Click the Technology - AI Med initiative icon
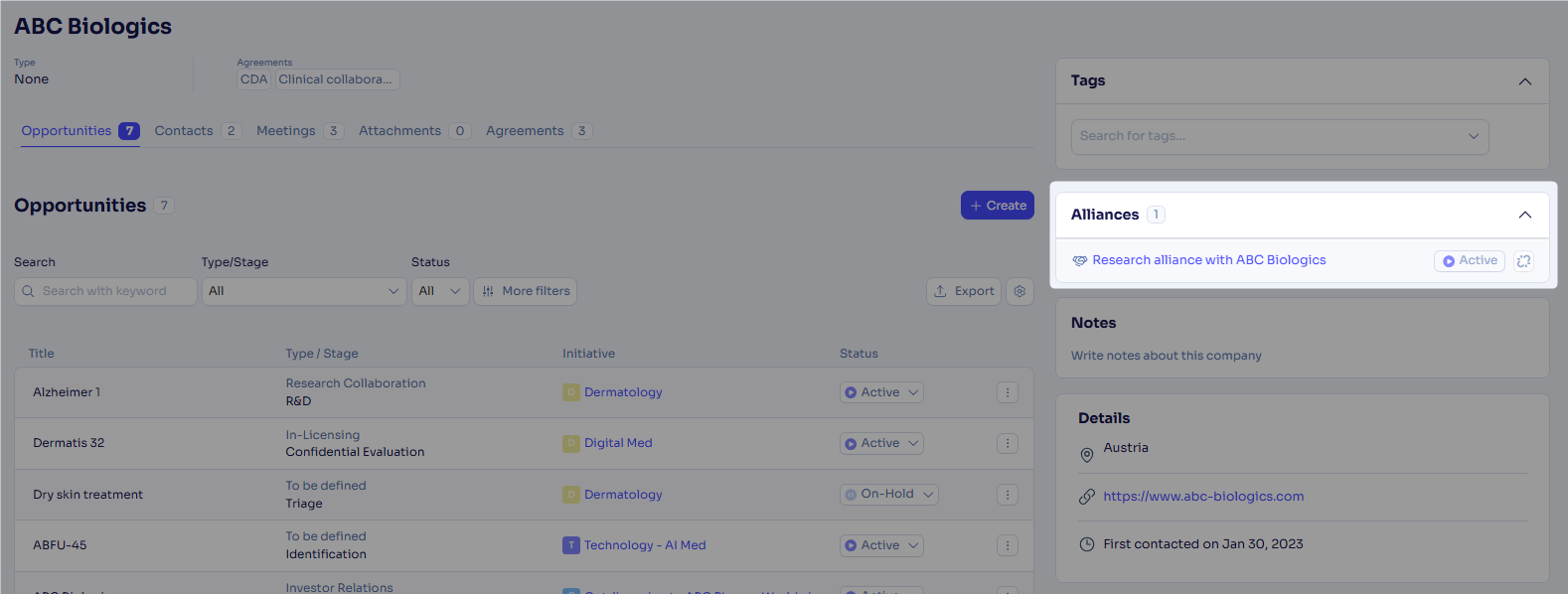 (571, 545)
